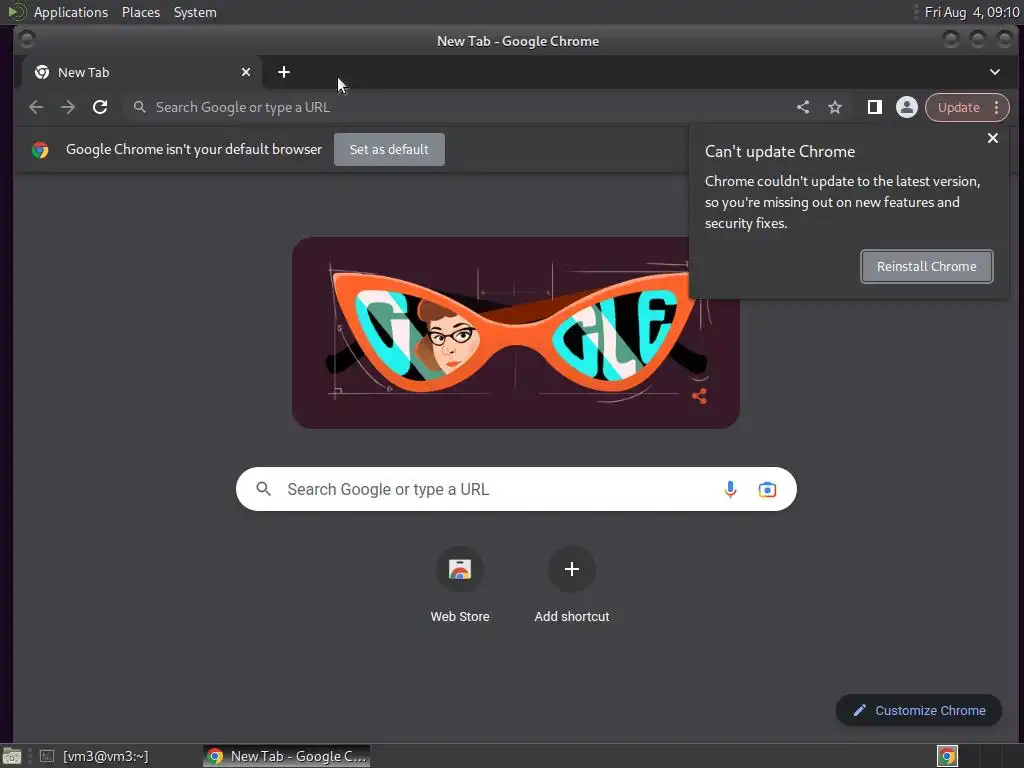This screenshot has width=1024, height=768.
Task: Open the profile avatar menu
Action: (x=906, y=107)
